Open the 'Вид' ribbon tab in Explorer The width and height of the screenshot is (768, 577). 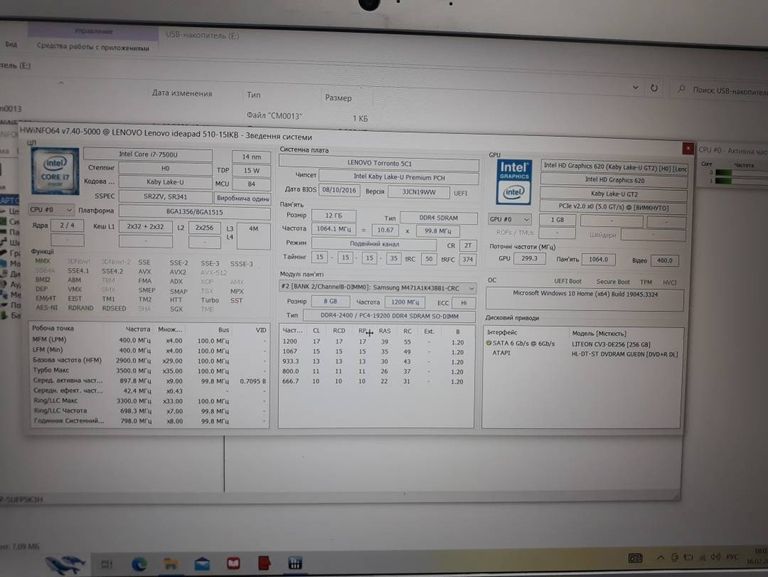click(x=11, y=45)
